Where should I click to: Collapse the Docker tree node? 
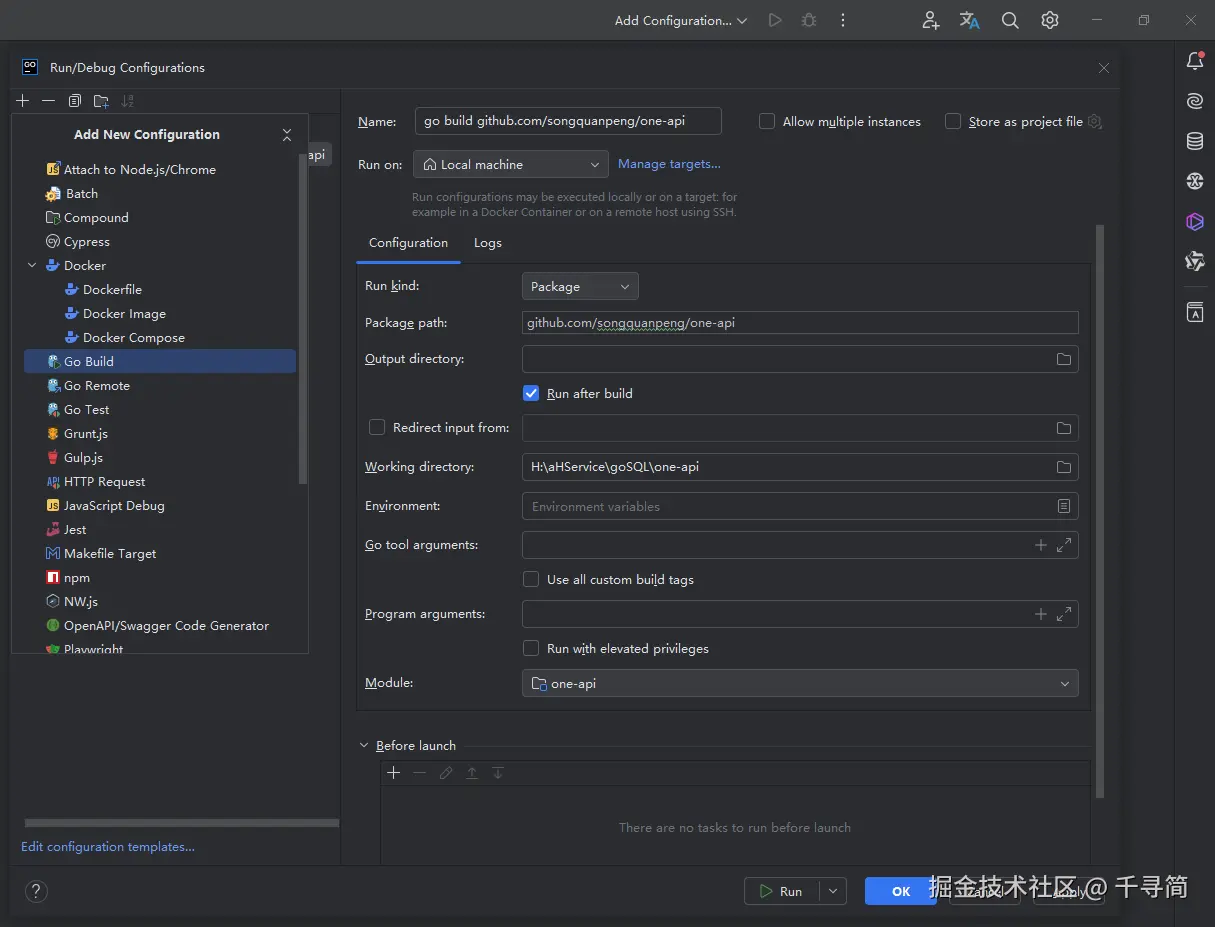click(32, 265)
